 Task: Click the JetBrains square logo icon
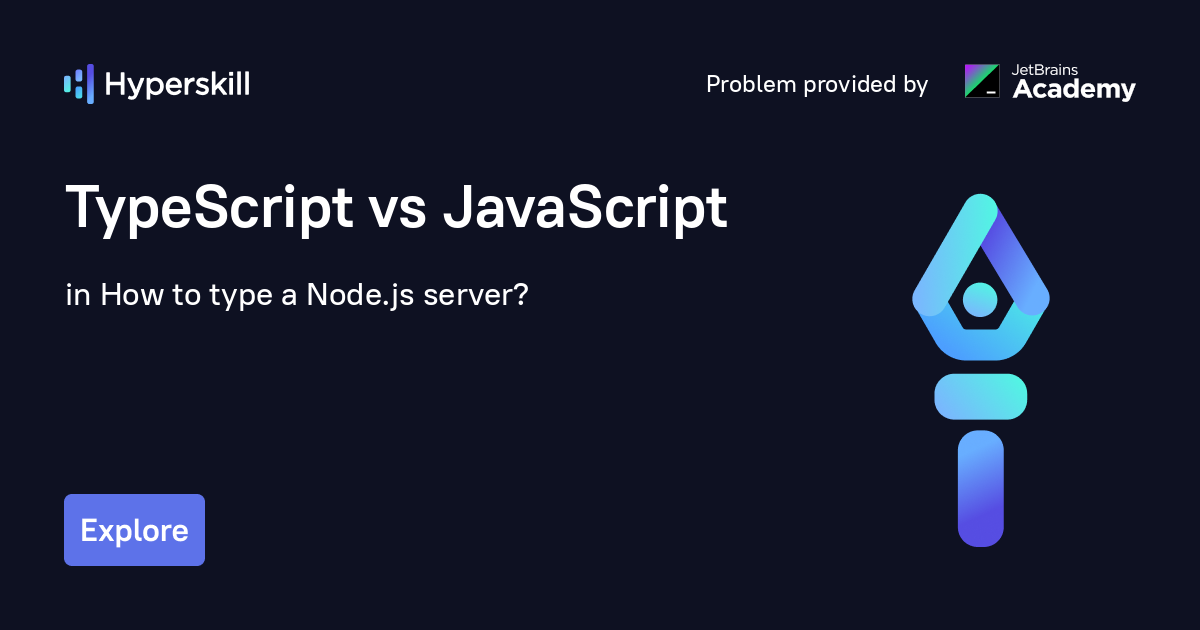tap(981, 81)
